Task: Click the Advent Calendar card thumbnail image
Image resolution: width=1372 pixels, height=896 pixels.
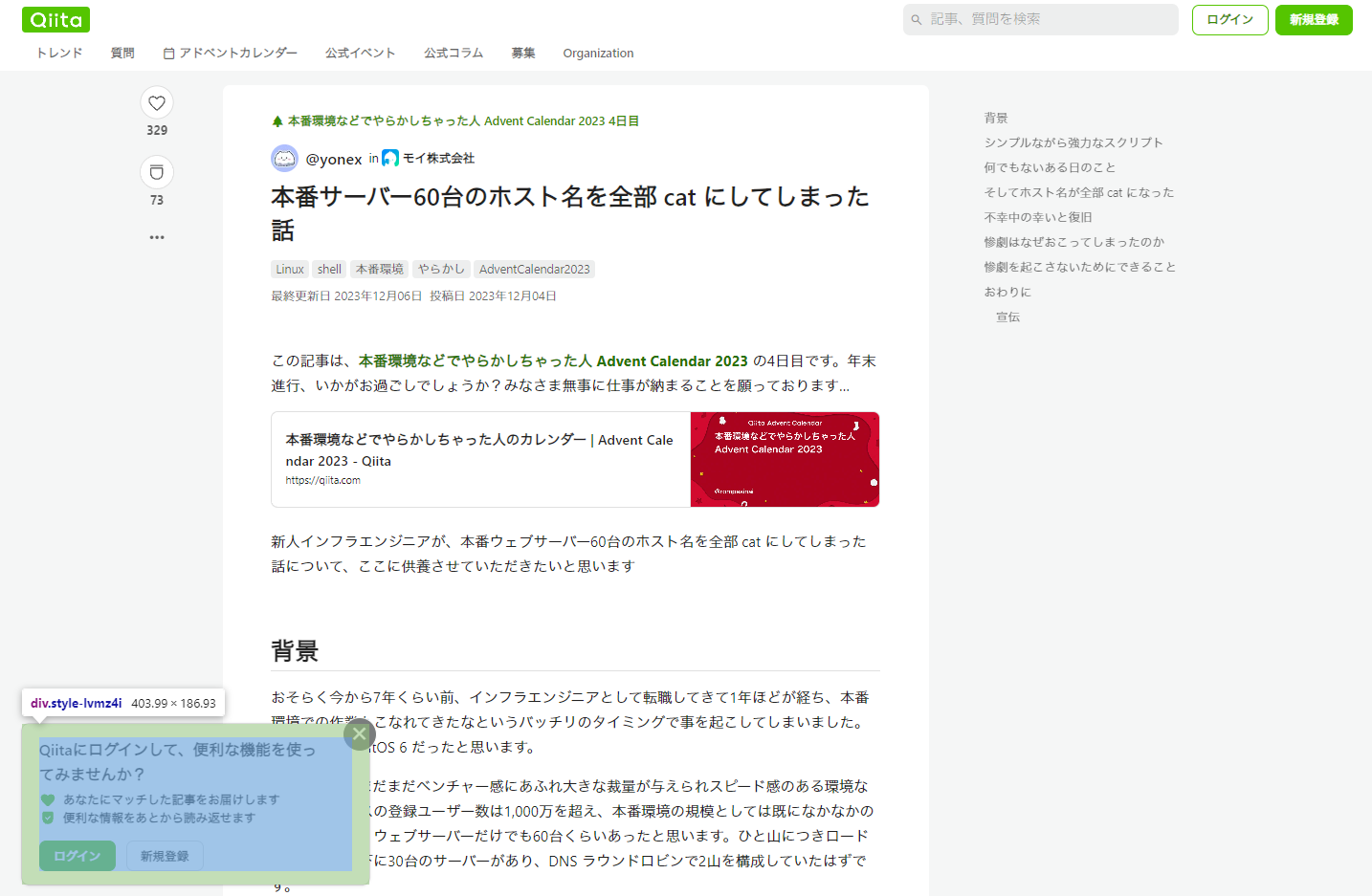Action: pyautogui.click(x=785, y=459)
